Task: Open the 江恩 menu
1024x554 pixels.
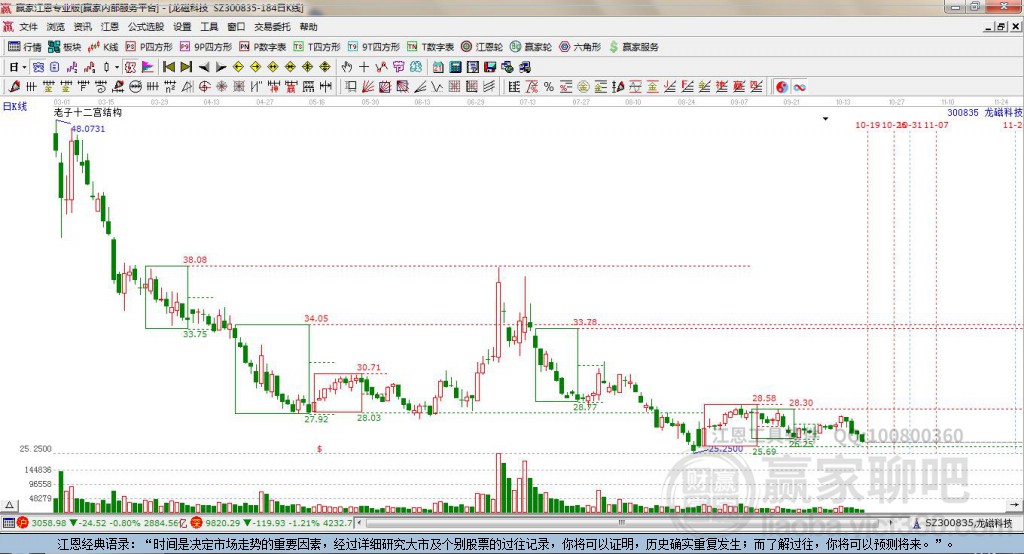Action: [110, 27]
